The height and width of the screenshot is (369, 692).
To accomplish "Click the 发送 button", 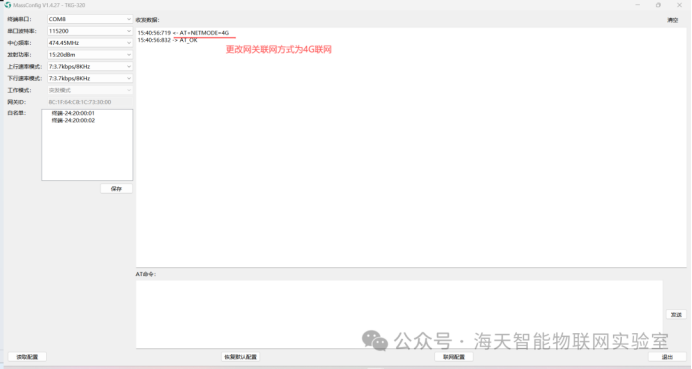I will [676, 315].
